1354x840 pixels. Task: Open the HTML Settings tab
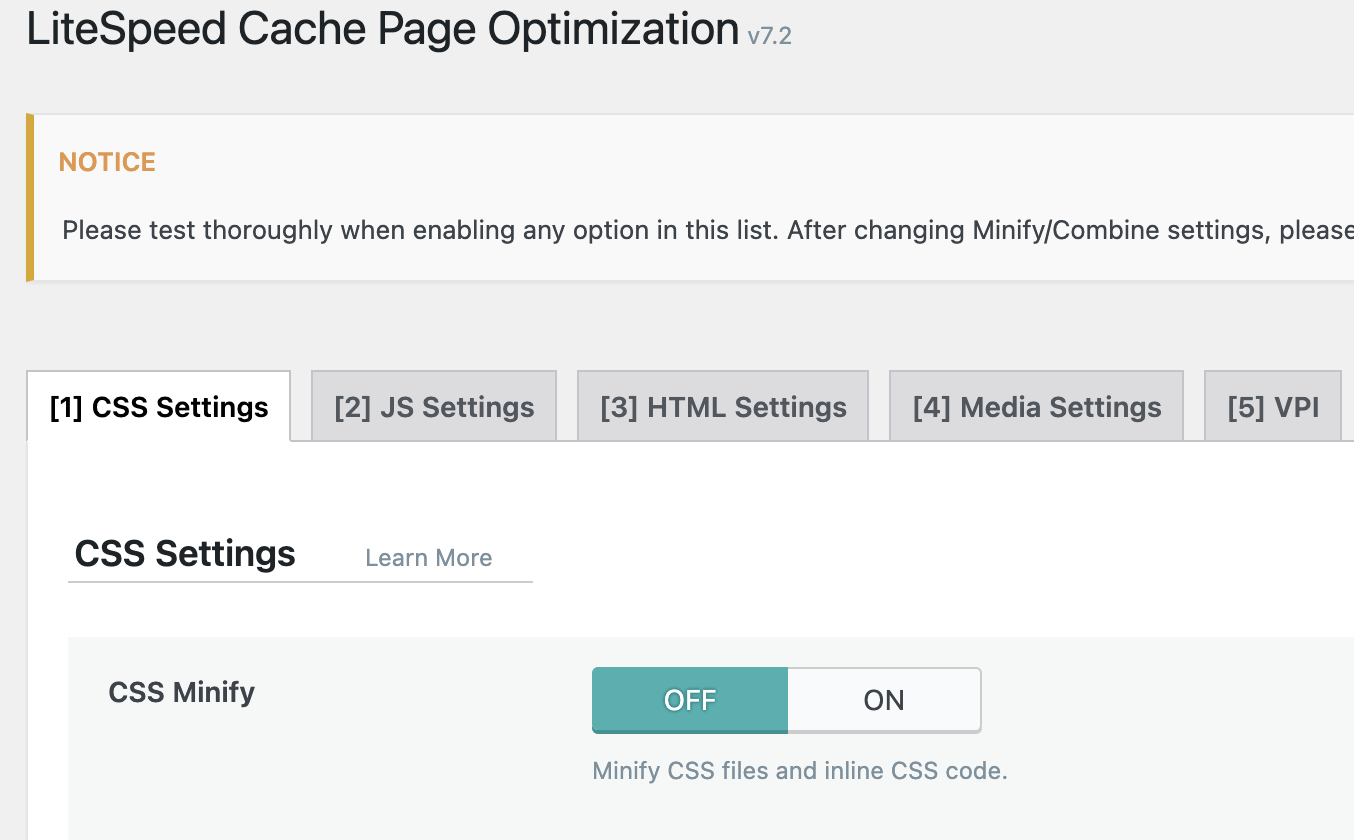[x=723, y=407]
